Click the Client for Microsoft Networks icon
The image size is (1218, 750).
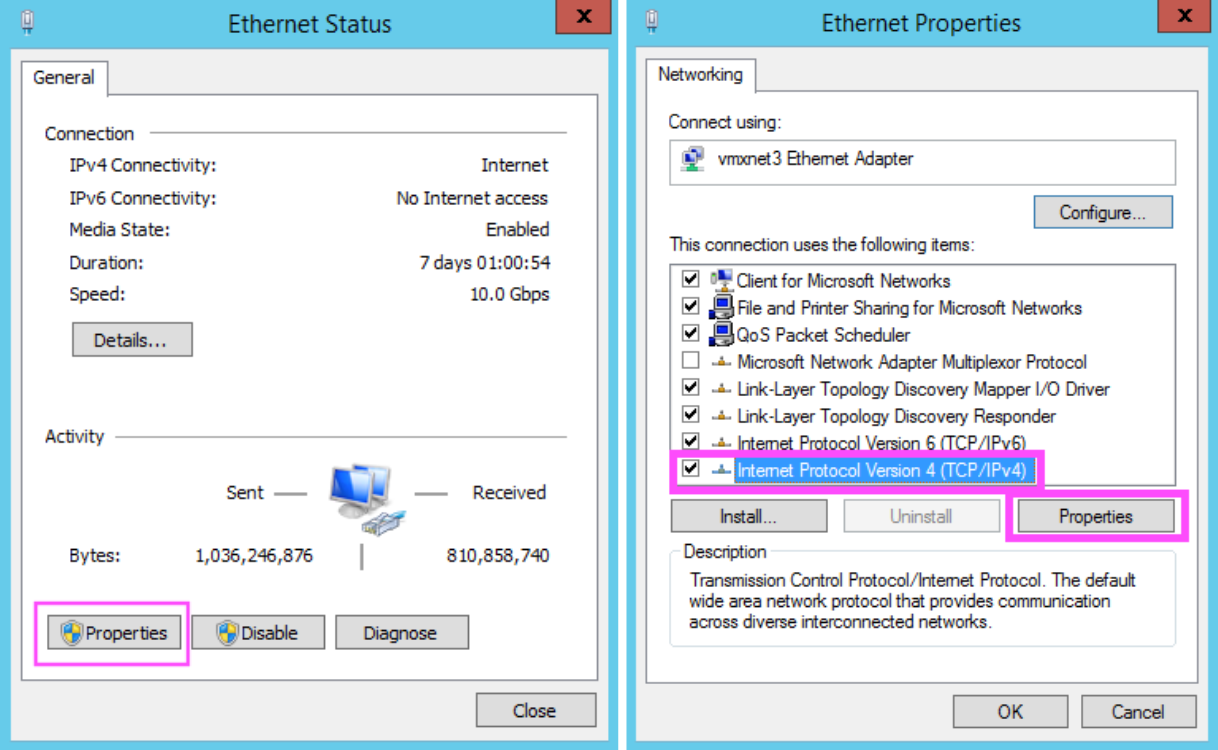(x=721, y=280)
